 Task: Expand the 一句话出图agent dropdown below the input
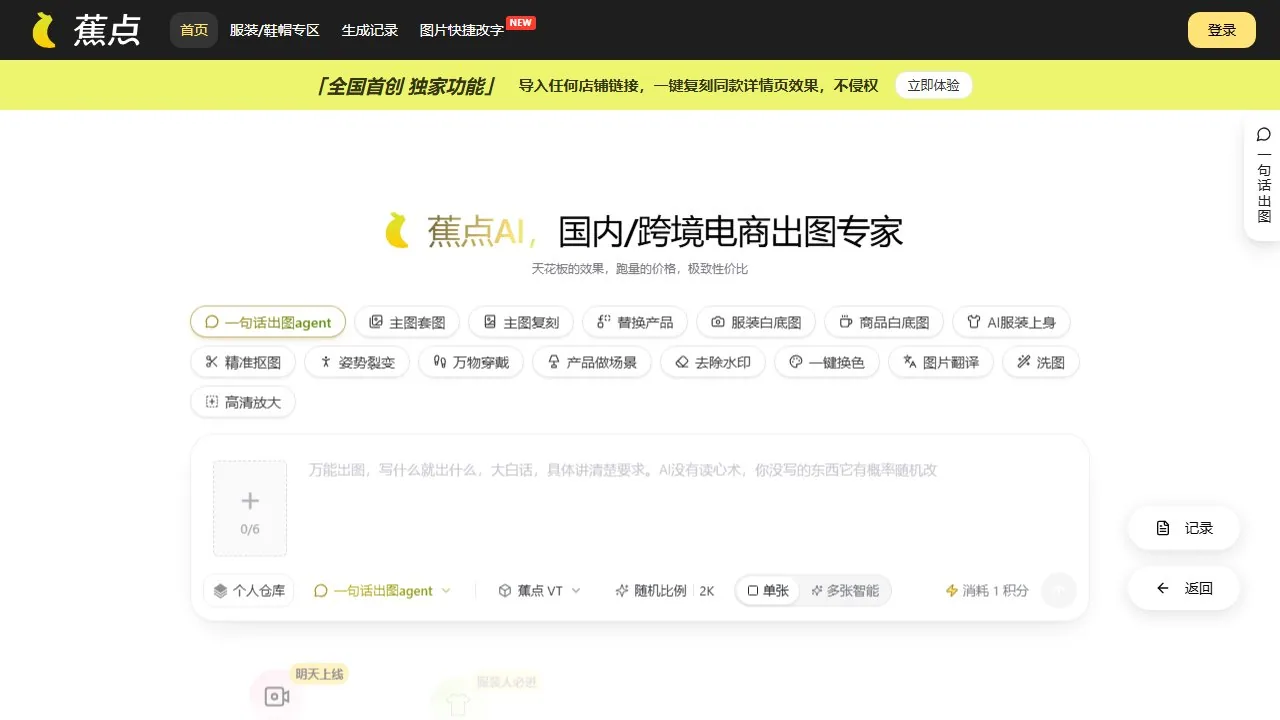382,591
